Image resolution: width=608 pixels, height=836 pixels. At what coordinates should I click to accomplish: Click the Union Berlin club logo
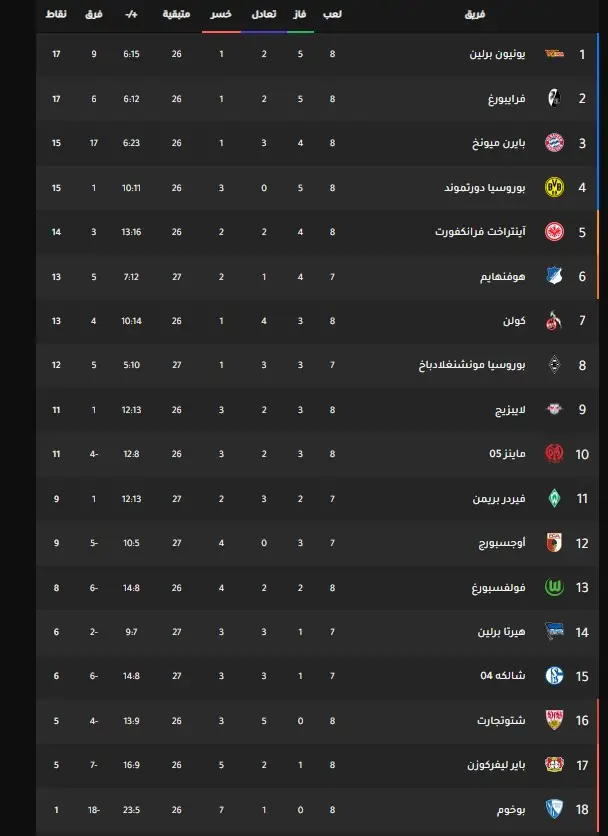(x=553, y=53)
